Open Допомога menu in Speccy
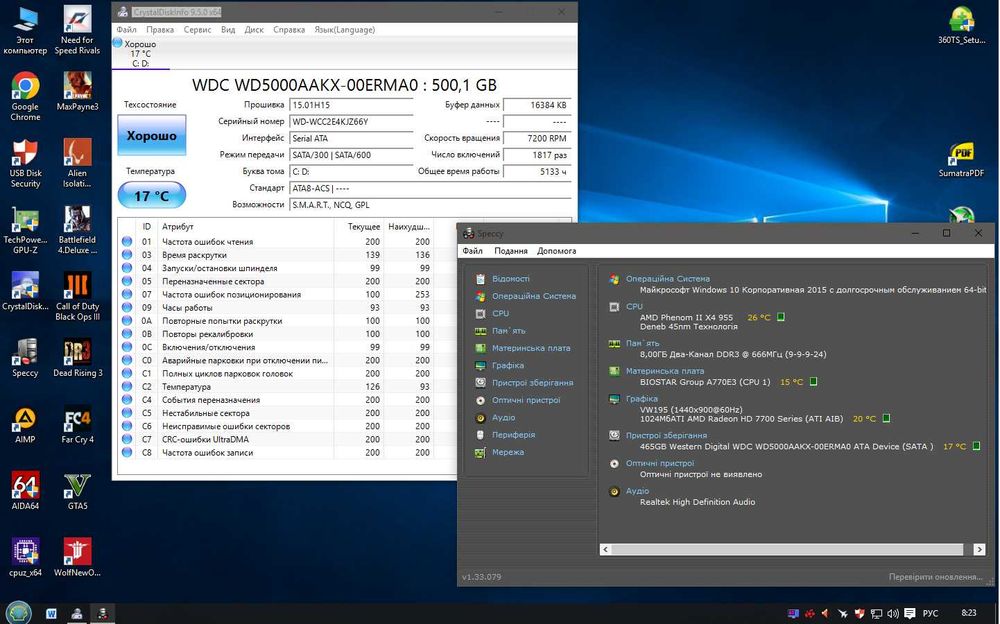The height and width of the screenshot is (624, 1000). (556, 251)
